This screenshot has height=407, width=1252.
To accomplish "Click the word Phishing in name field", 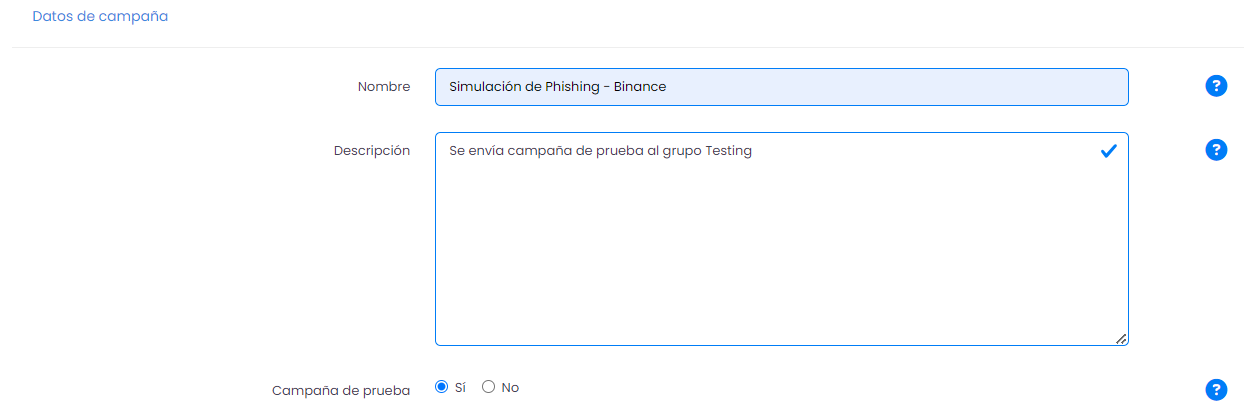I will click(x=570, y=87).
